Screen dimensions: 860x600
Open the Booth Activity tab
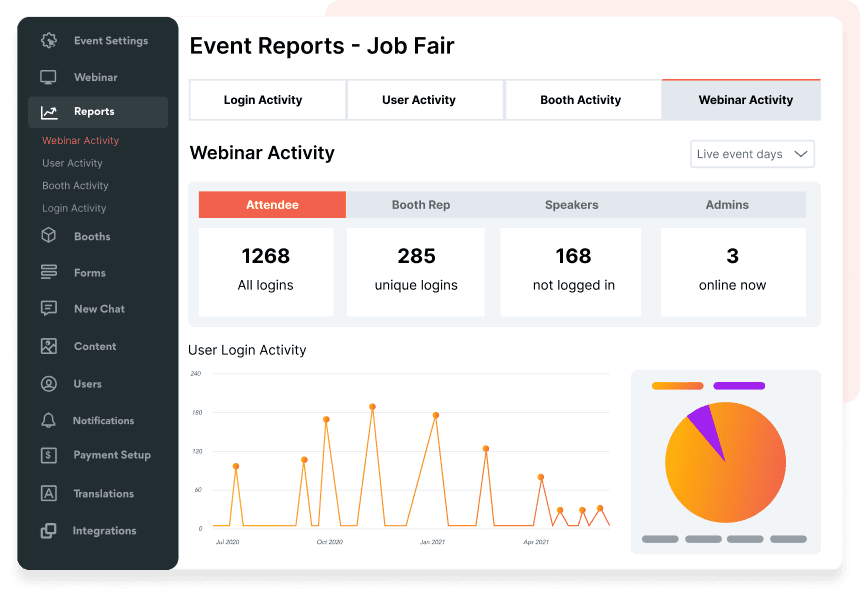583,100
